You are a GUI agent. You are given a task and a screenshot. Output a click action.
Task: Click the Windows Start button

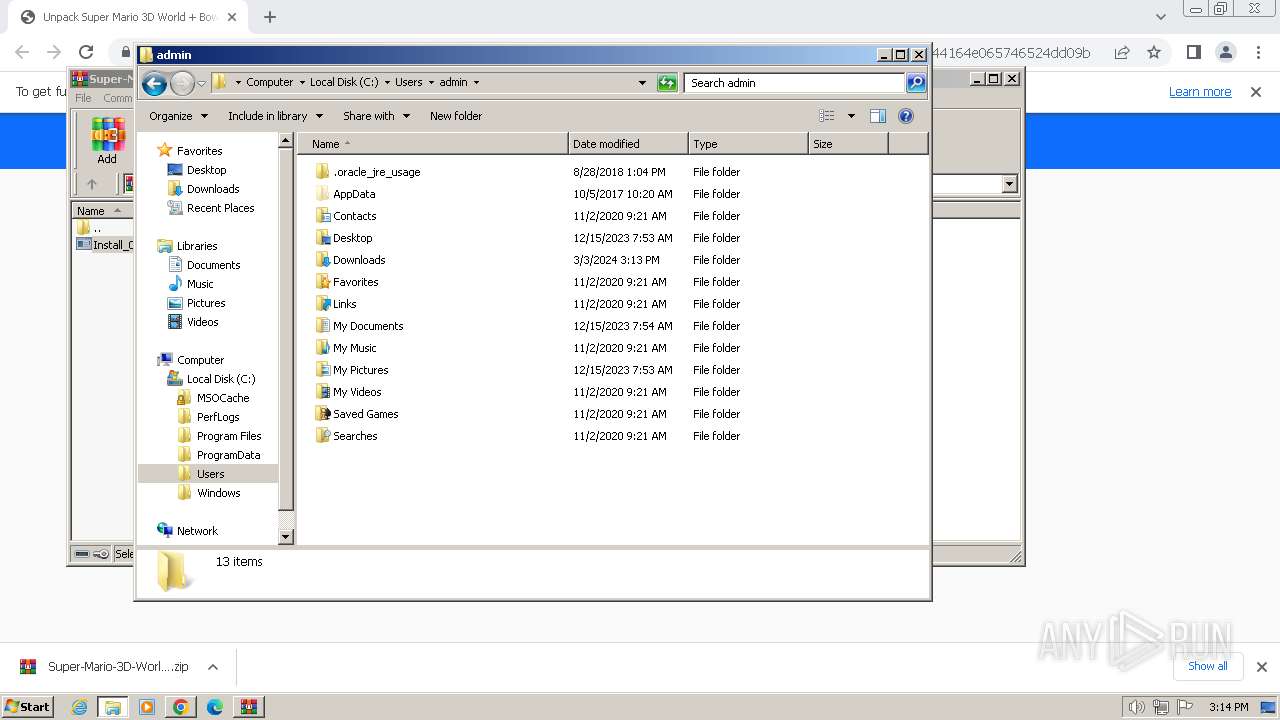[28, 706]
